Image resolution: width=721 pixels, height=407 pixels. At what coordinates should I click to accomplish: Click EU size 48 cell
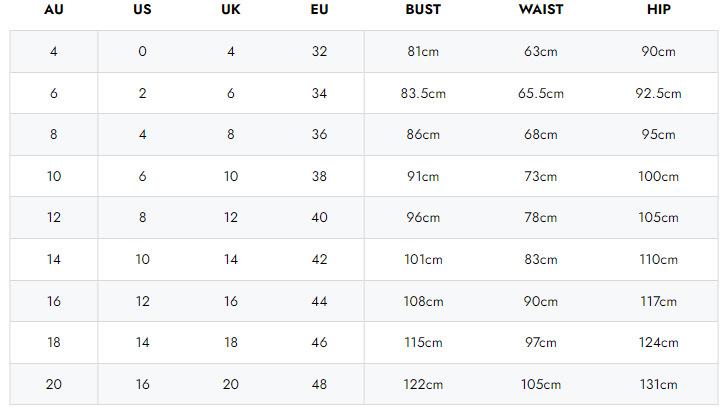(319, 384)
